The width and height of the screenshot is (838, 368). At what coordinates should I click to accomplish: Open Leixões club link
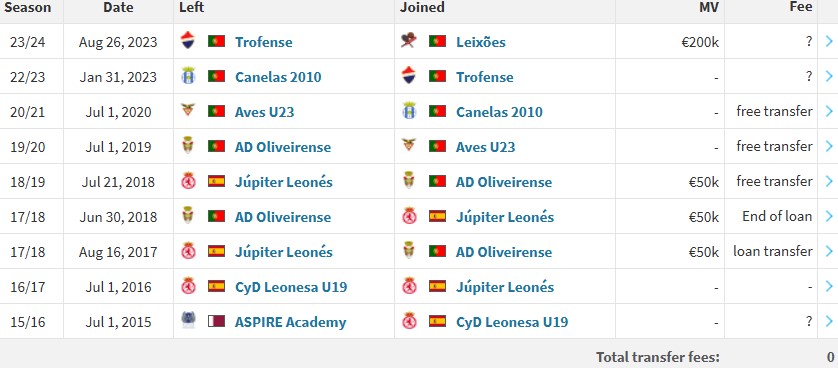pyautogui.click(x=480, y=42)
